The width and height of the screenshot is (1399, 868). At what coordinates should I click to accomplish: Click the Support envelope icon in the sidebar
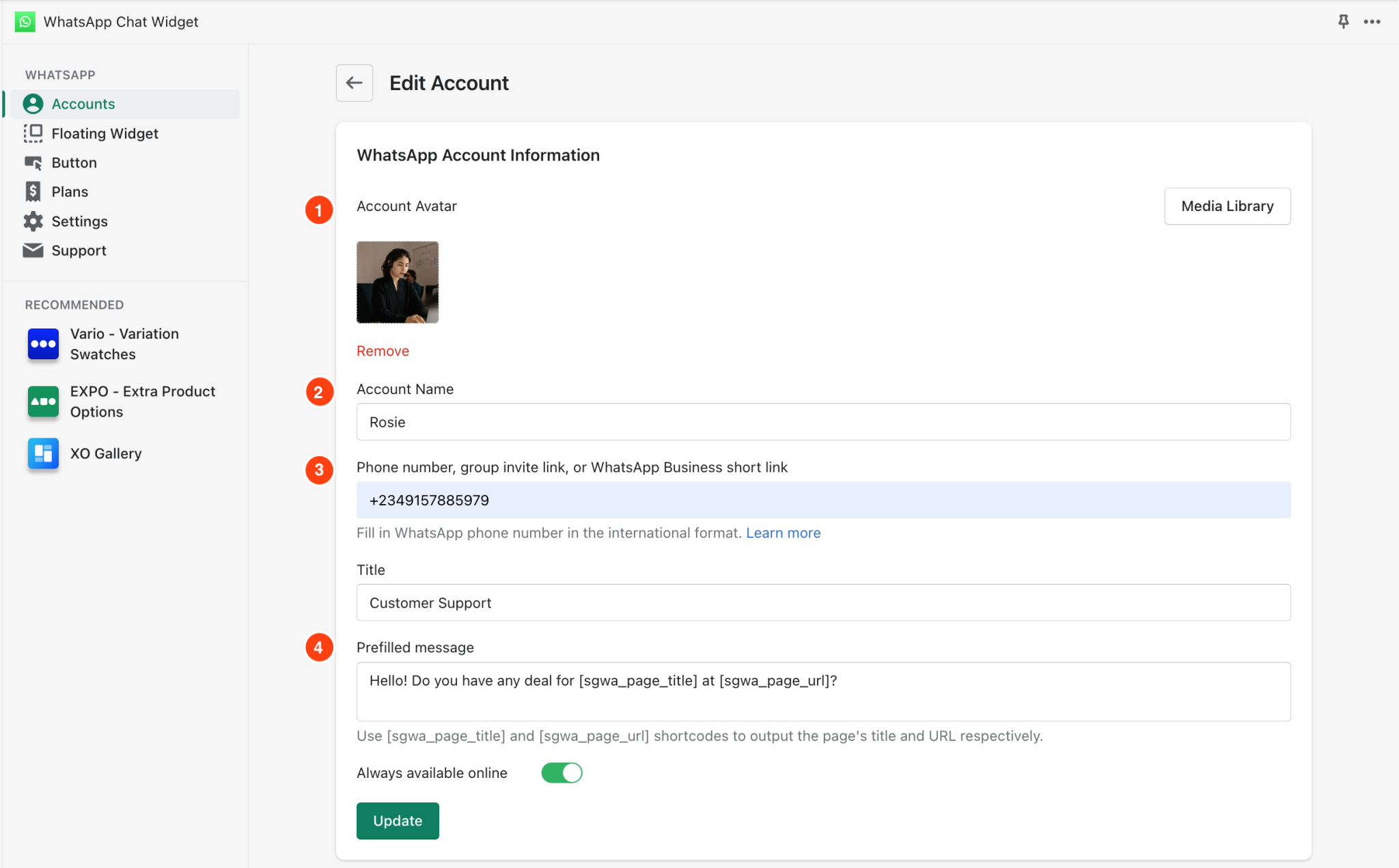pos(33,251)
